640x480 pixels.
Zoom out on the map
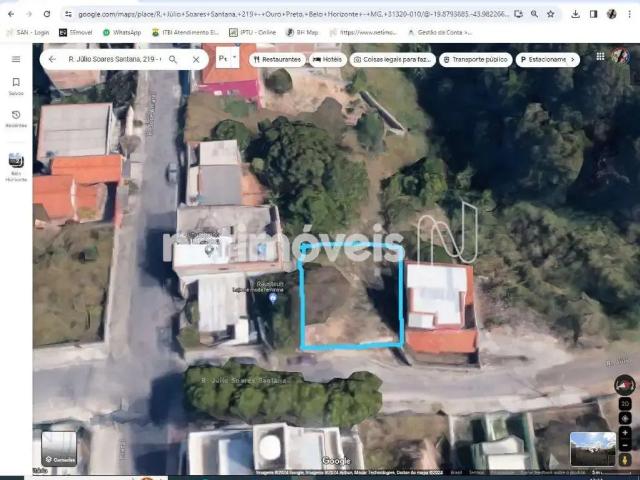pos(625,444)
